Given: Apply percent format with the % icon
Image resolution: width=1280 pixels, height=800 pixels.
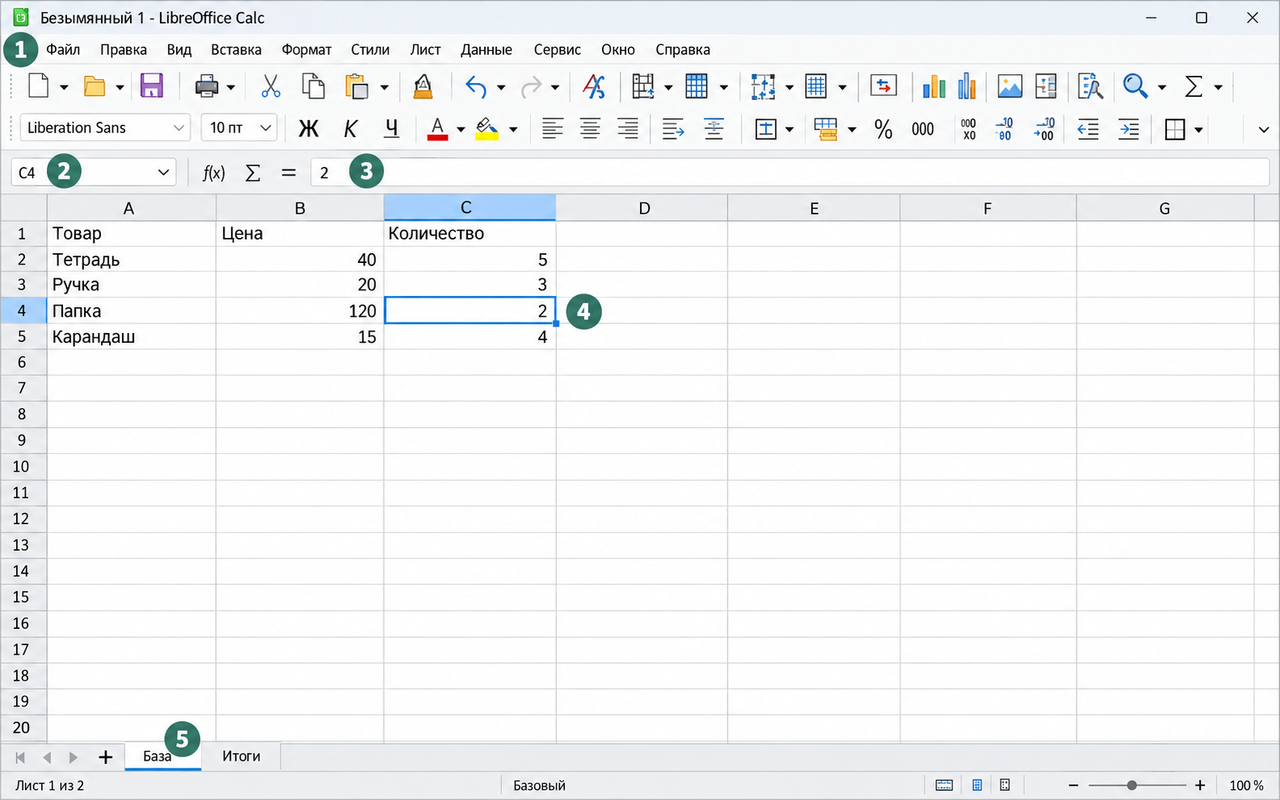Looking at the screenshot, I should 883,129.
